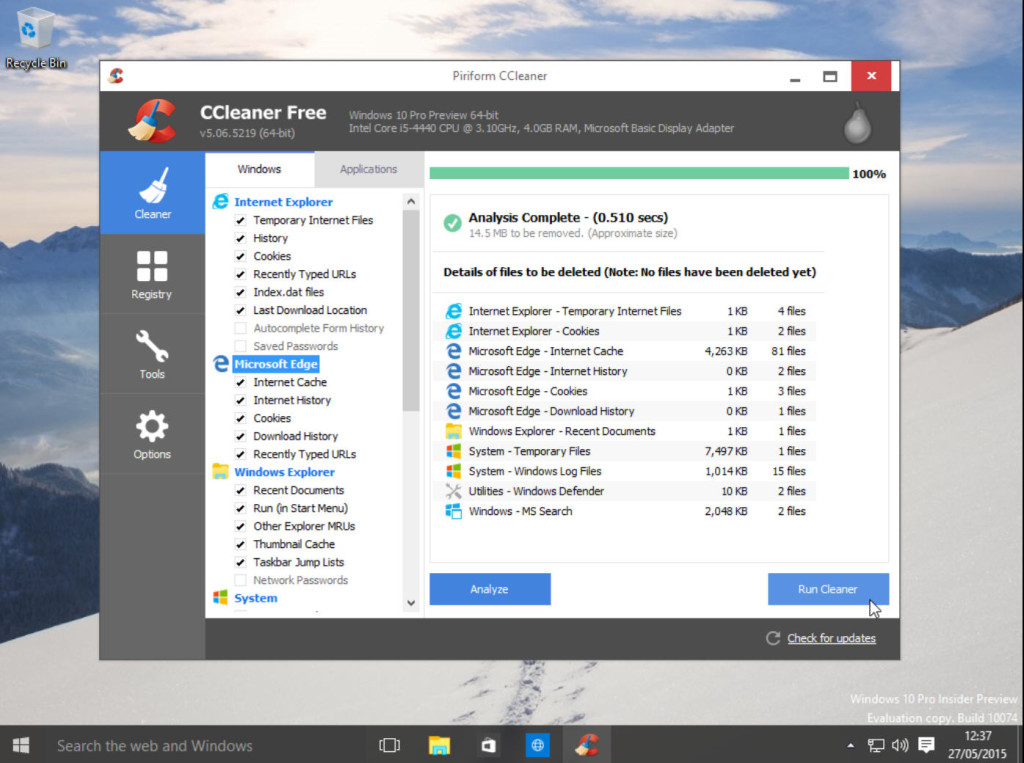Click the taskbar clock and date

tap(977, 745)
